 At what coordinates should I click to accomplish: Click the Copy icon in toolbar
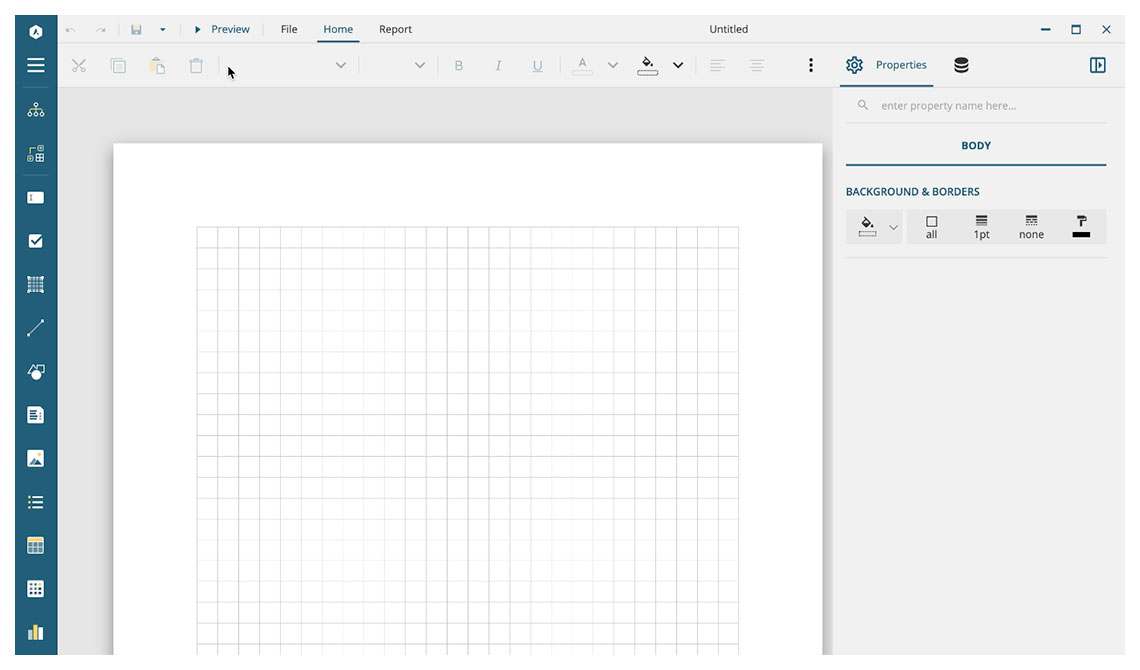pos(118,65)
